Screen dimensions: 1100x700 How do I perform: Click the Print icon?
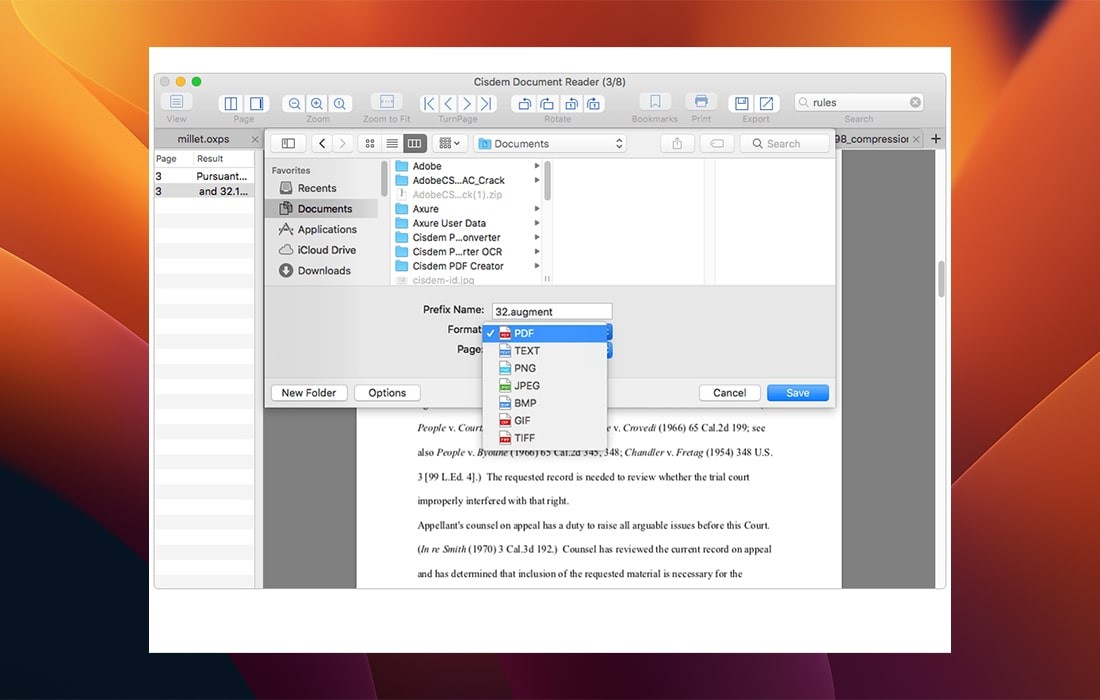pos(701,103)
